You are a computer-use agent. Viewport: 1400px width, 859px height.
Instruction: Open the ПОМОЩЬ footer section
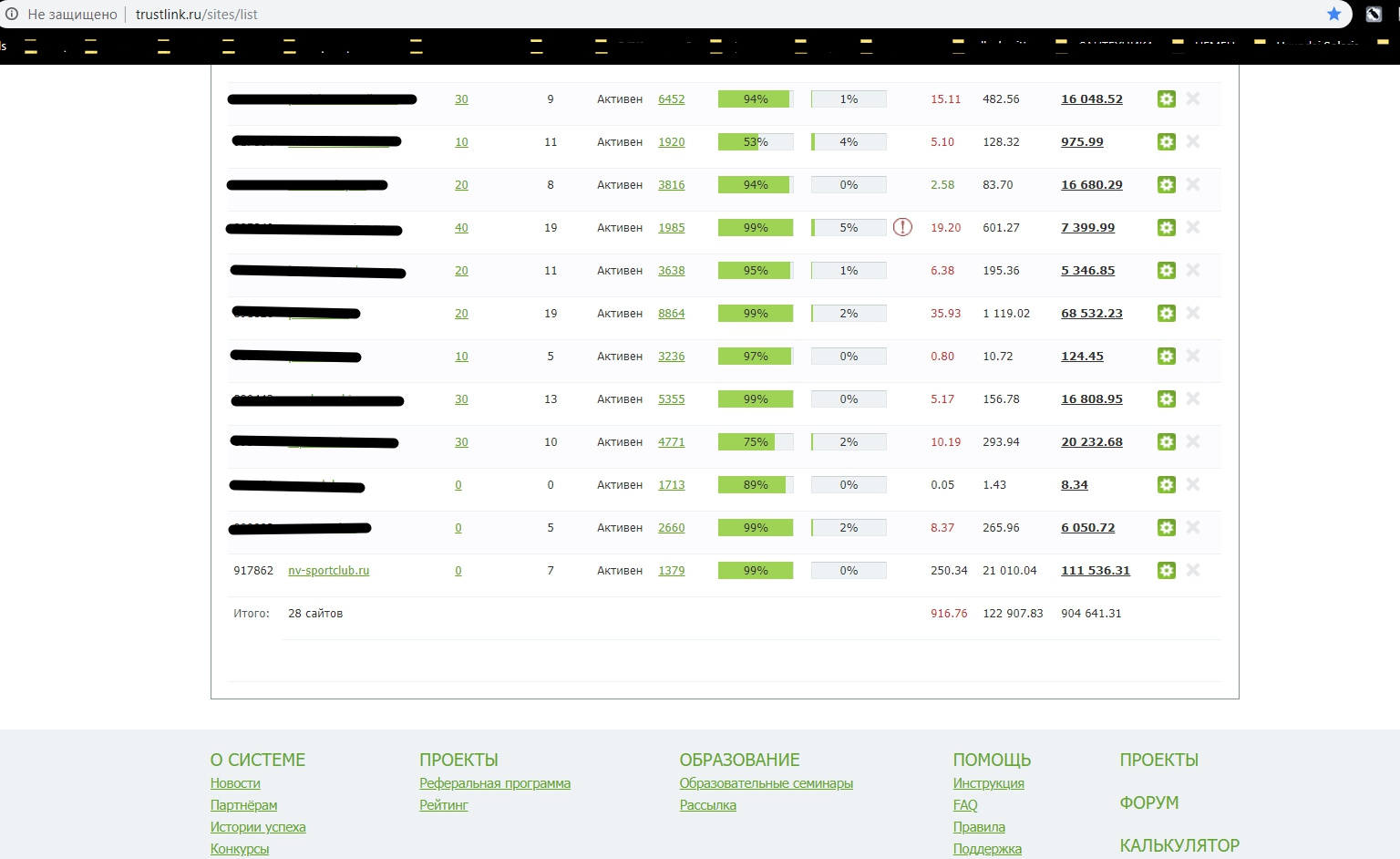coord(992,760)
